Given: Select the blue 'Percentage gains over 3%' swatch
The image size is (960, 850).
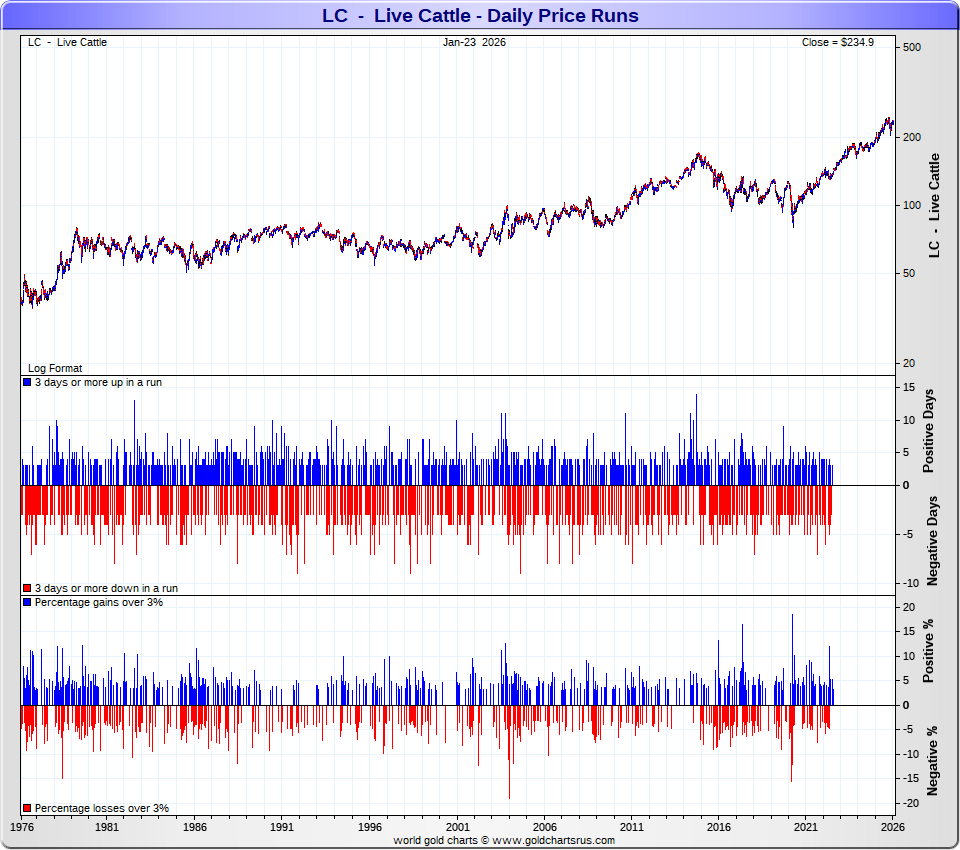Looking at the screenshot, I should coord(27,602).
